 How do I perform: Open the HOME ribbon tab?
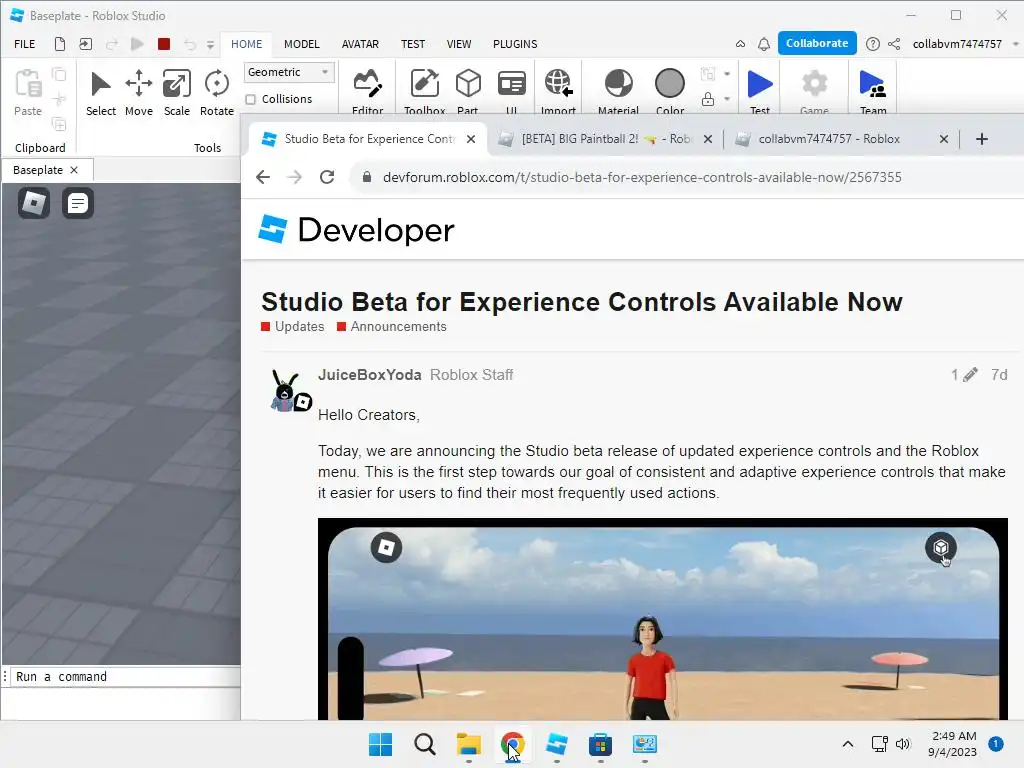coord(246,44)
